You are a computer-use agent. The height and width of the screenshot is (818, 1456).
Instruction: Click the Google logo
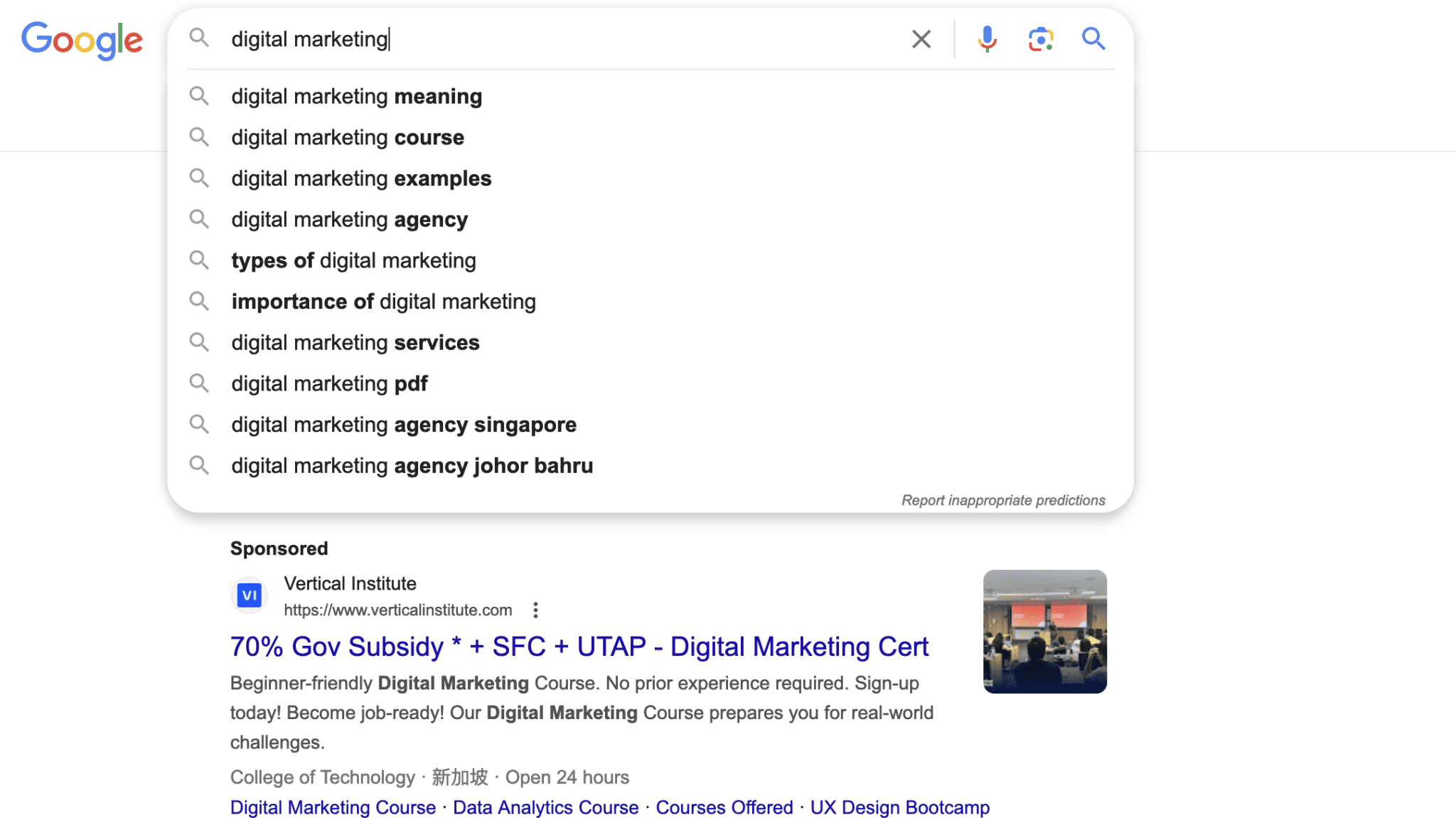82,41
